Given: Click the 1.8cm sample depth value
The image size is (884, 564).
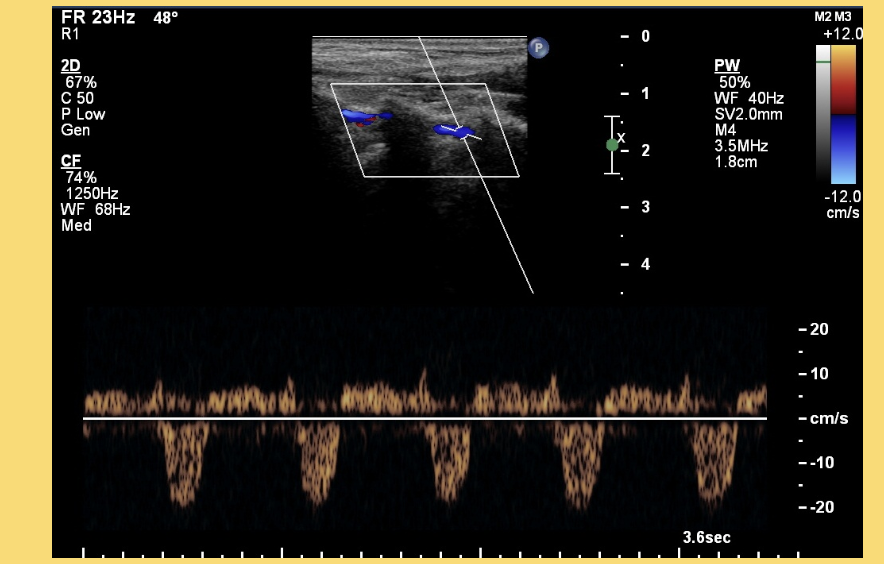Looking at the screenshot, I should [x=736, y=161].
